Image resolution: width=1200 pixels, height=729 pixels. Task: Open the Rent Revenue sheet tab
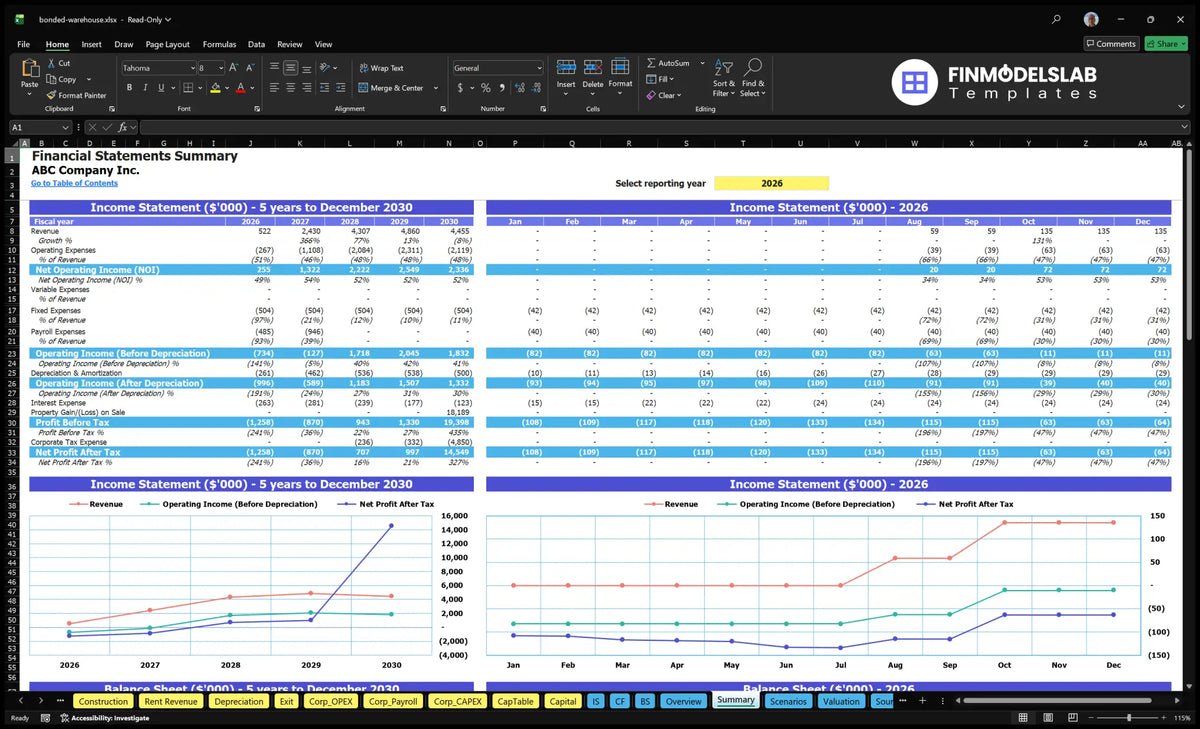coord(170,701)
